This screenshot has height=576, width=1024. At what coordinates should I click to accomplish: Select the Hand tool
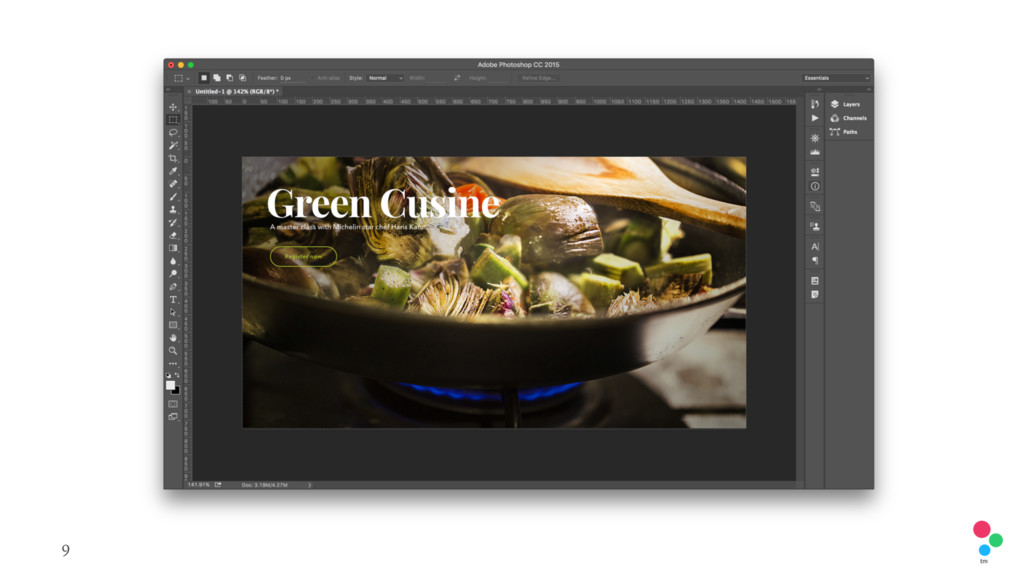173,338
